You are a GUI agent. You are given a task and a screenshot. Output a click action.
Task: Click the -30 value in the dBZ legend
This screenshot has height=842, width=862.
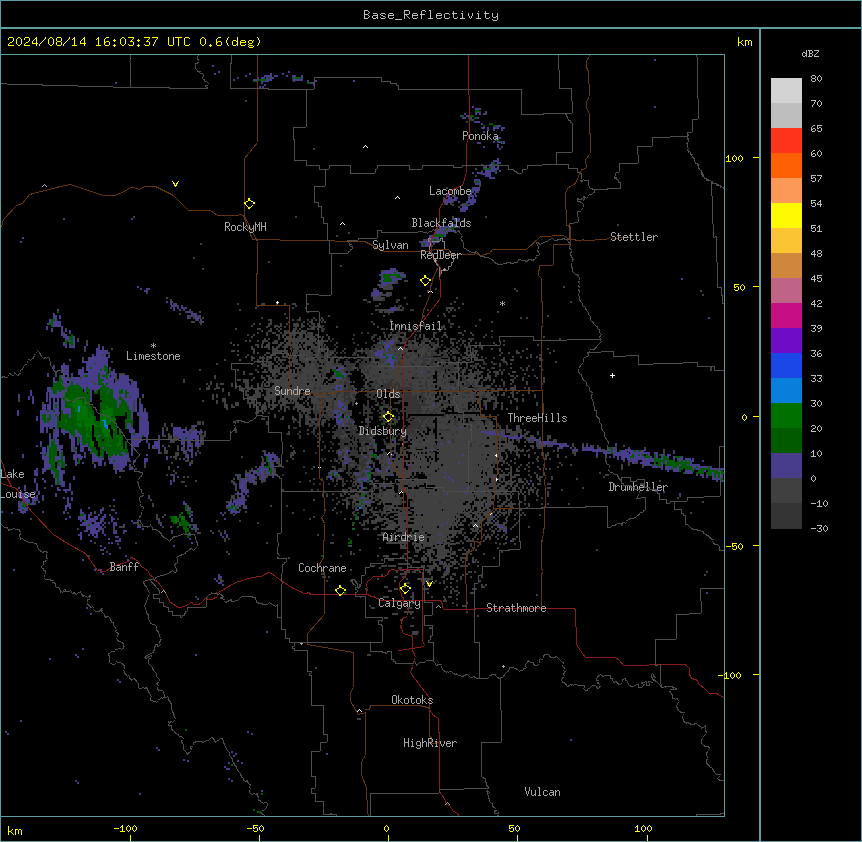click(x=819, y=528)
